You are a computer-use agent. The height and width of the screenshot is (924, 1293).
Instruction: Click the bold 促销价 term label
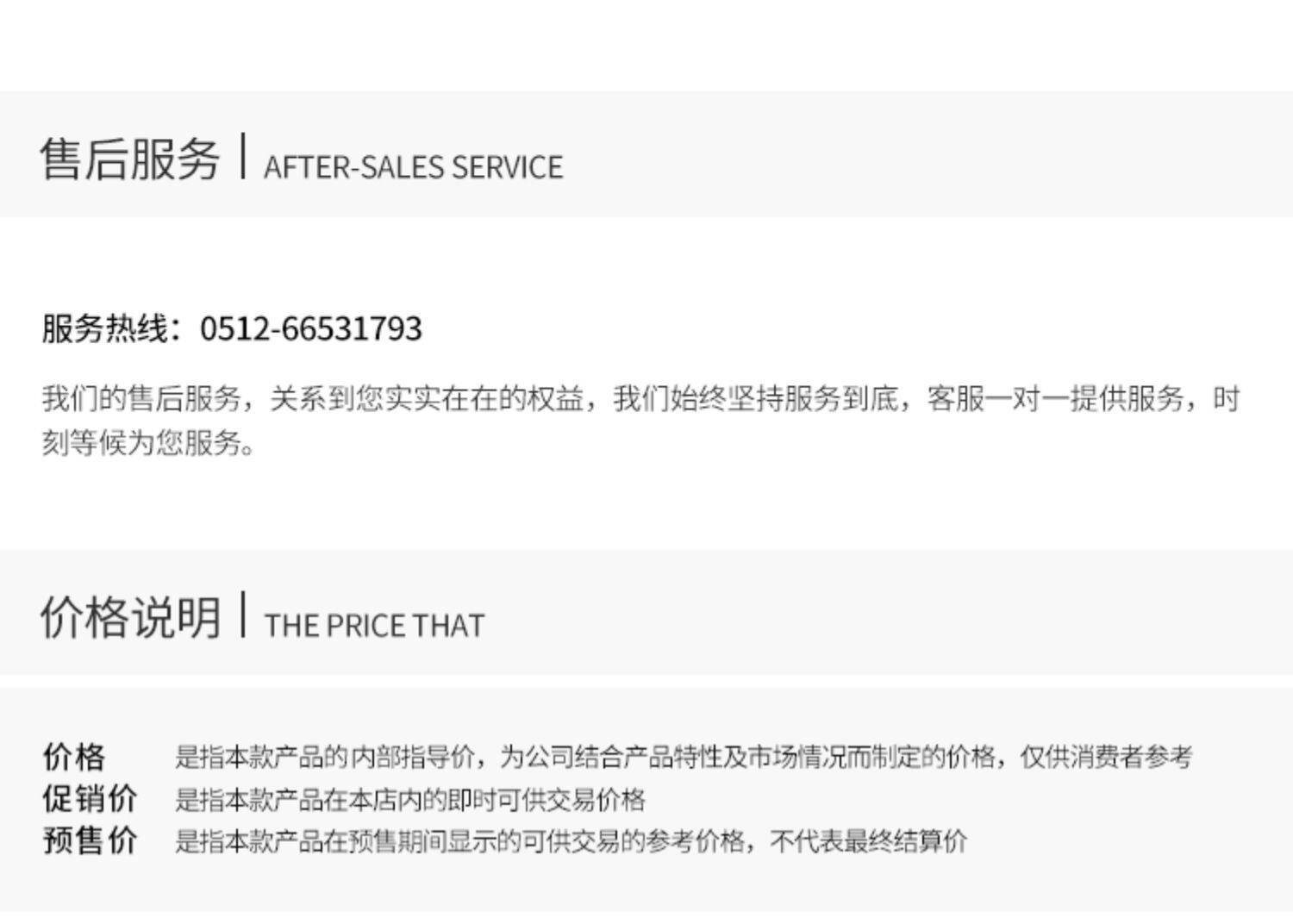90,798
